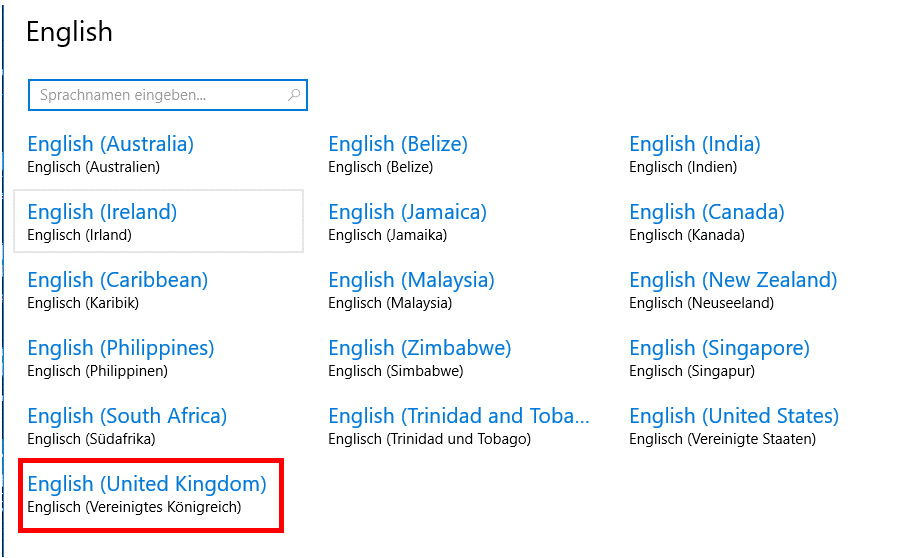Select English (Australia) language

(111, 144)
